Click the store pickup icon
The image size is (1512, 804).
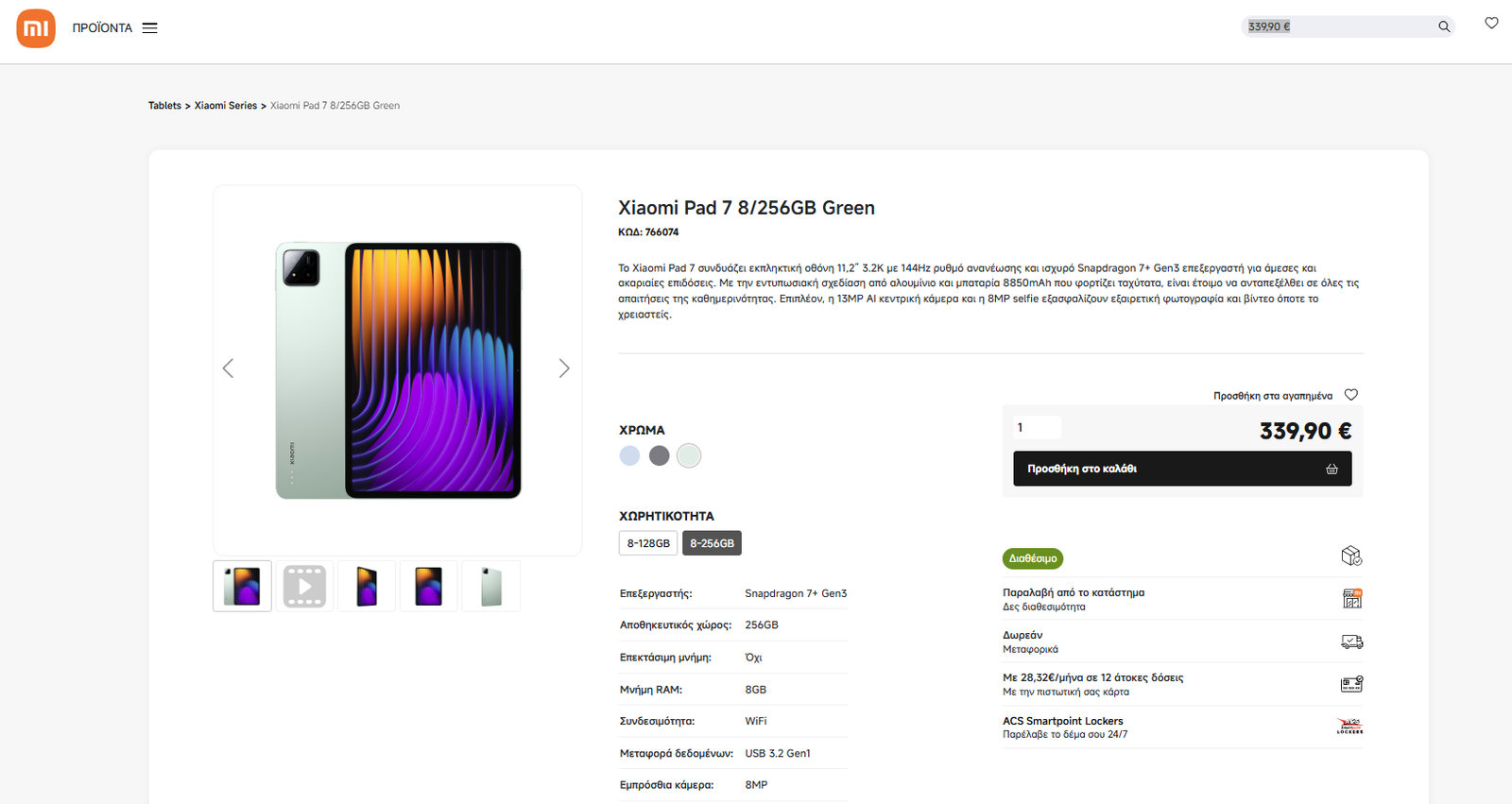tap(1352, 598)
